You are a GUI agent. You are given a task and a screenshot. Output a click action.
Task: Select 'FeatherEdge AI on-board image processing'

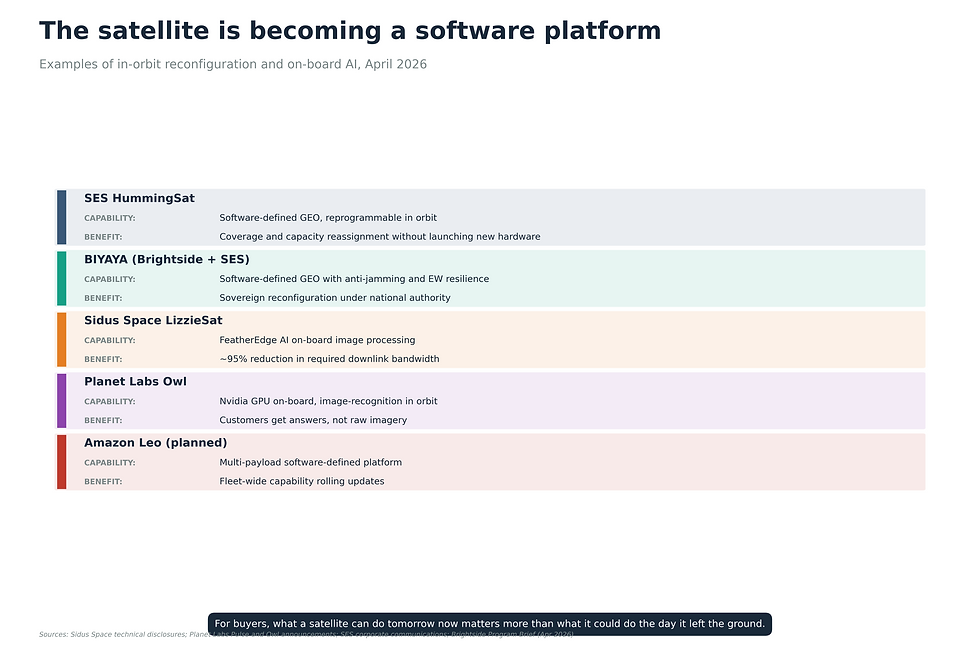click(318, 341)
